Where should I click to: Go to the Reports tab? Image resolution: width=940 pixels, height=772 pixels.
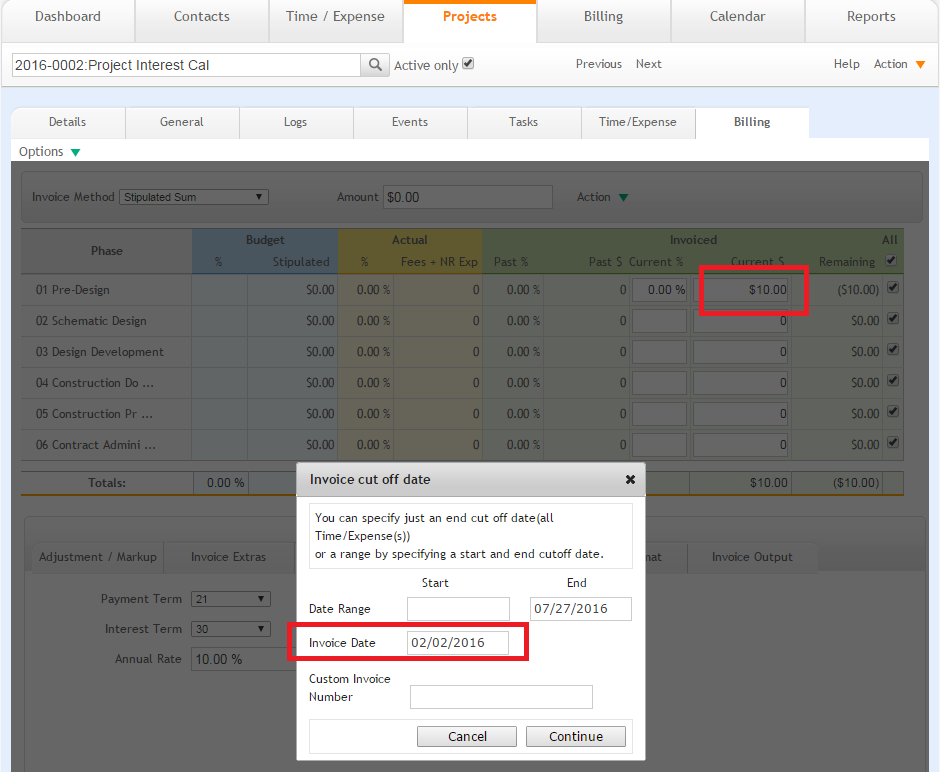[x=871, y=17]
